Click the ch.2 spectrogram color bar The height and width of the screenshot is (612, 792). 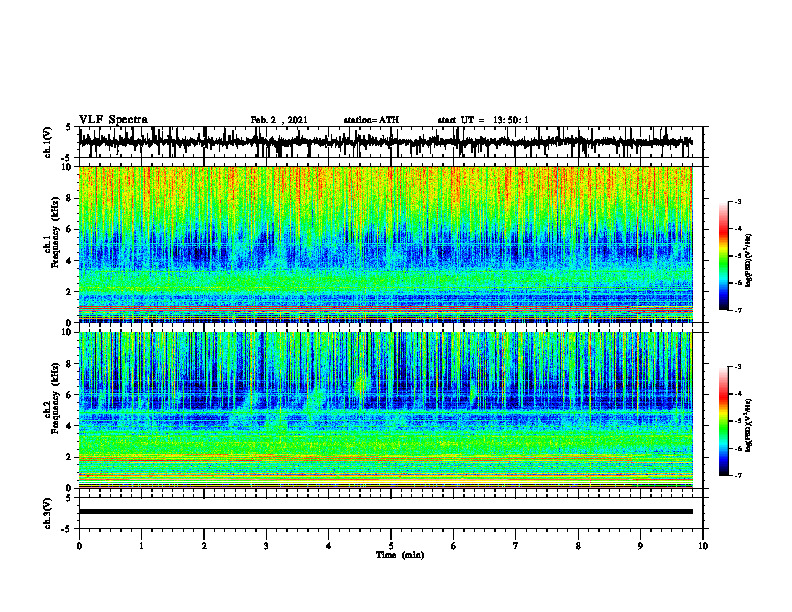tap(723, 421)
